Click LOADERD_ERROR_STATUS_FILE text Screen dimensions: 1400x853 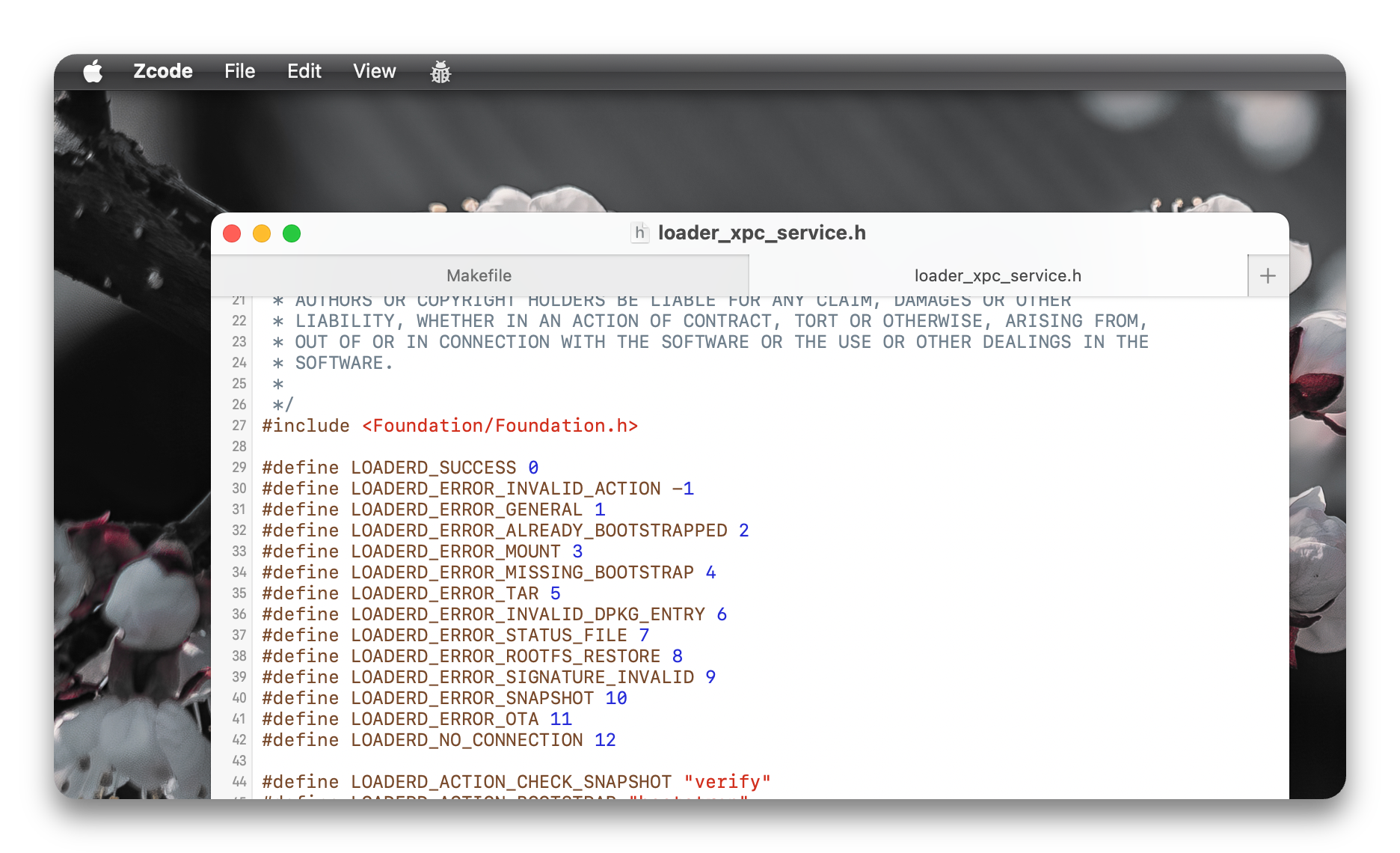[x=489, y=635]
